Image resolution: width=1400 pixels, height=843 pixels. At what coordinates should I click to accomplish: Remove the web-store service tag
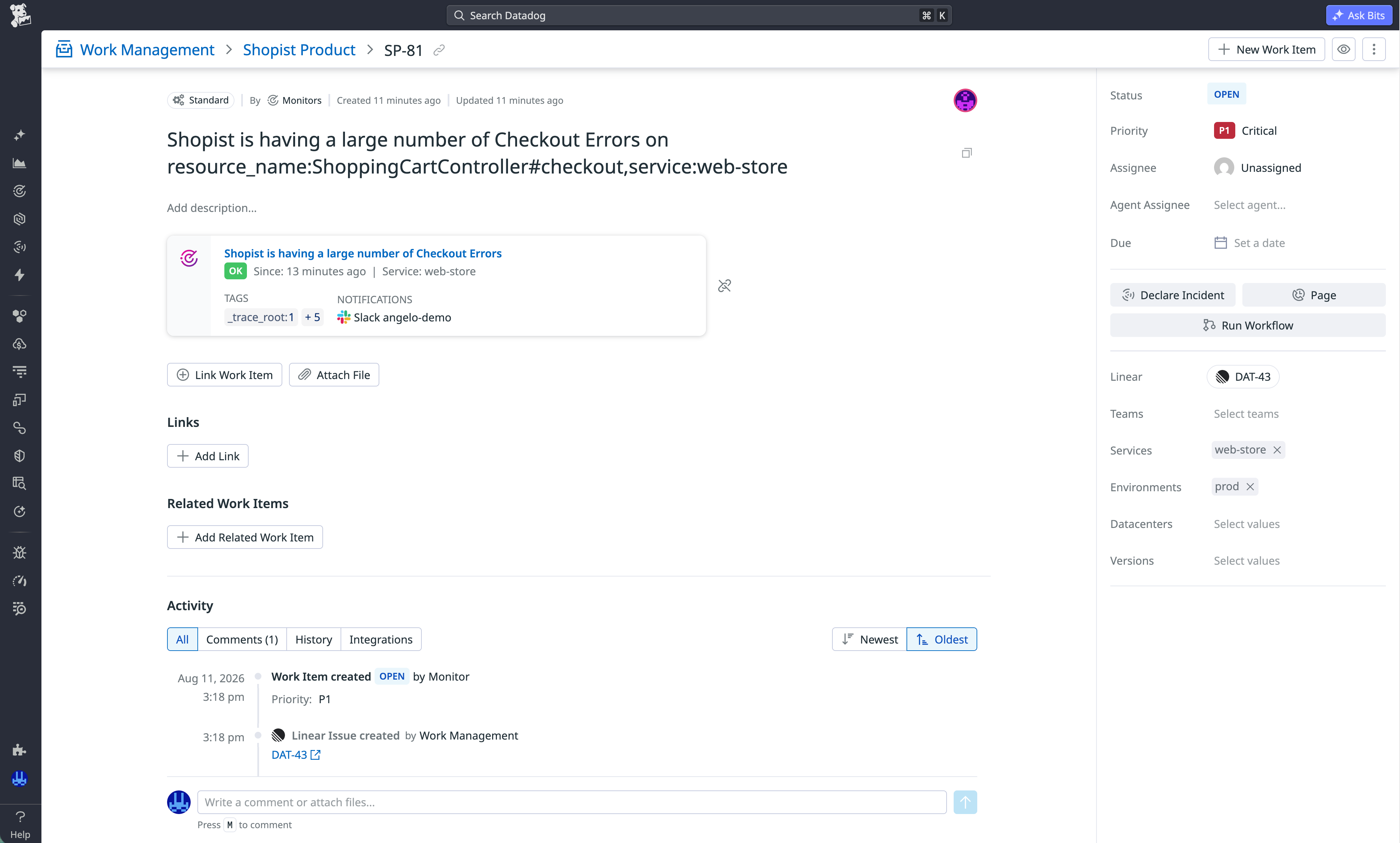pyautogui.click(x=1277, y=450)
